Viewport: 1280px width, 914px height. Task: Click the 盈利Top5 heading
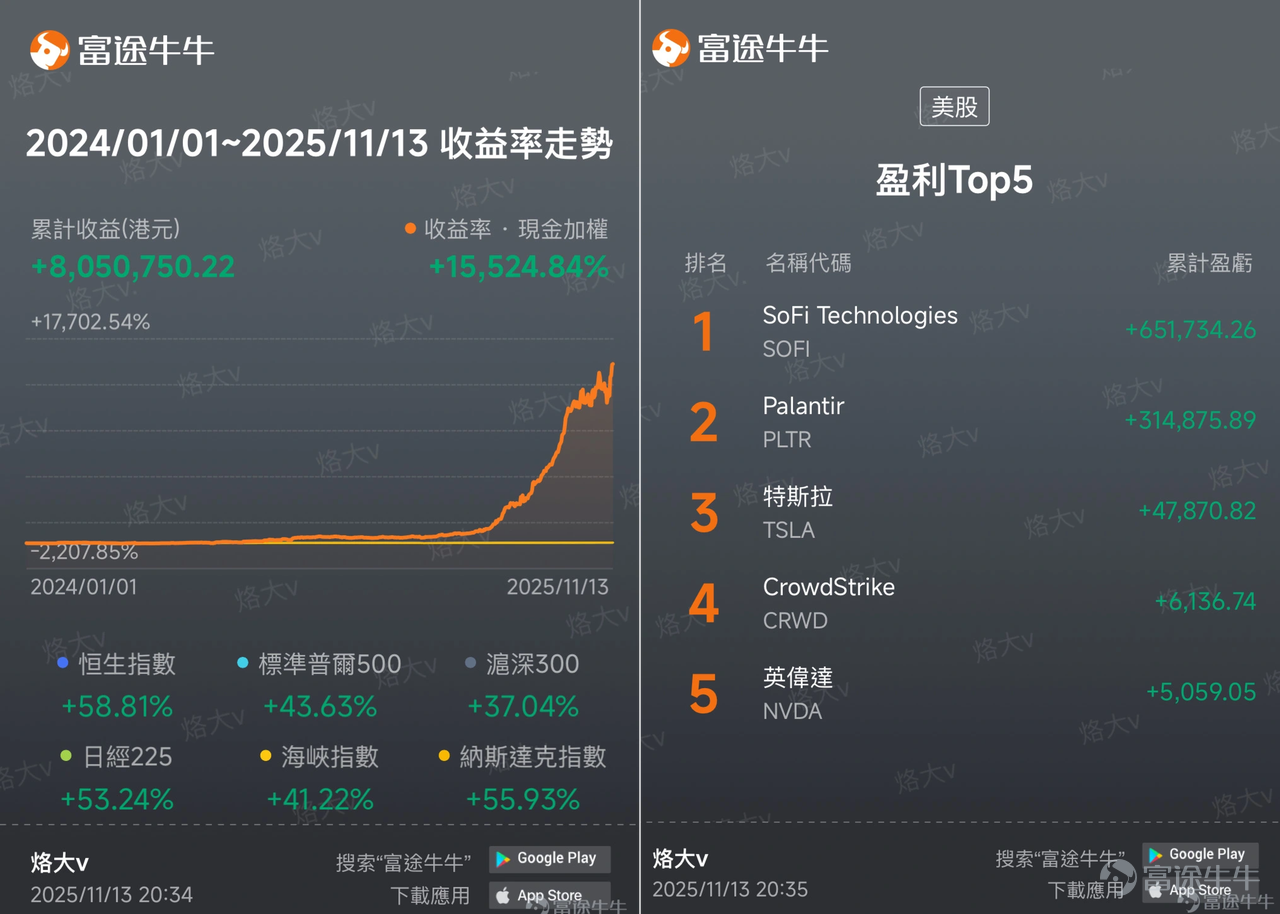(954, 180)
